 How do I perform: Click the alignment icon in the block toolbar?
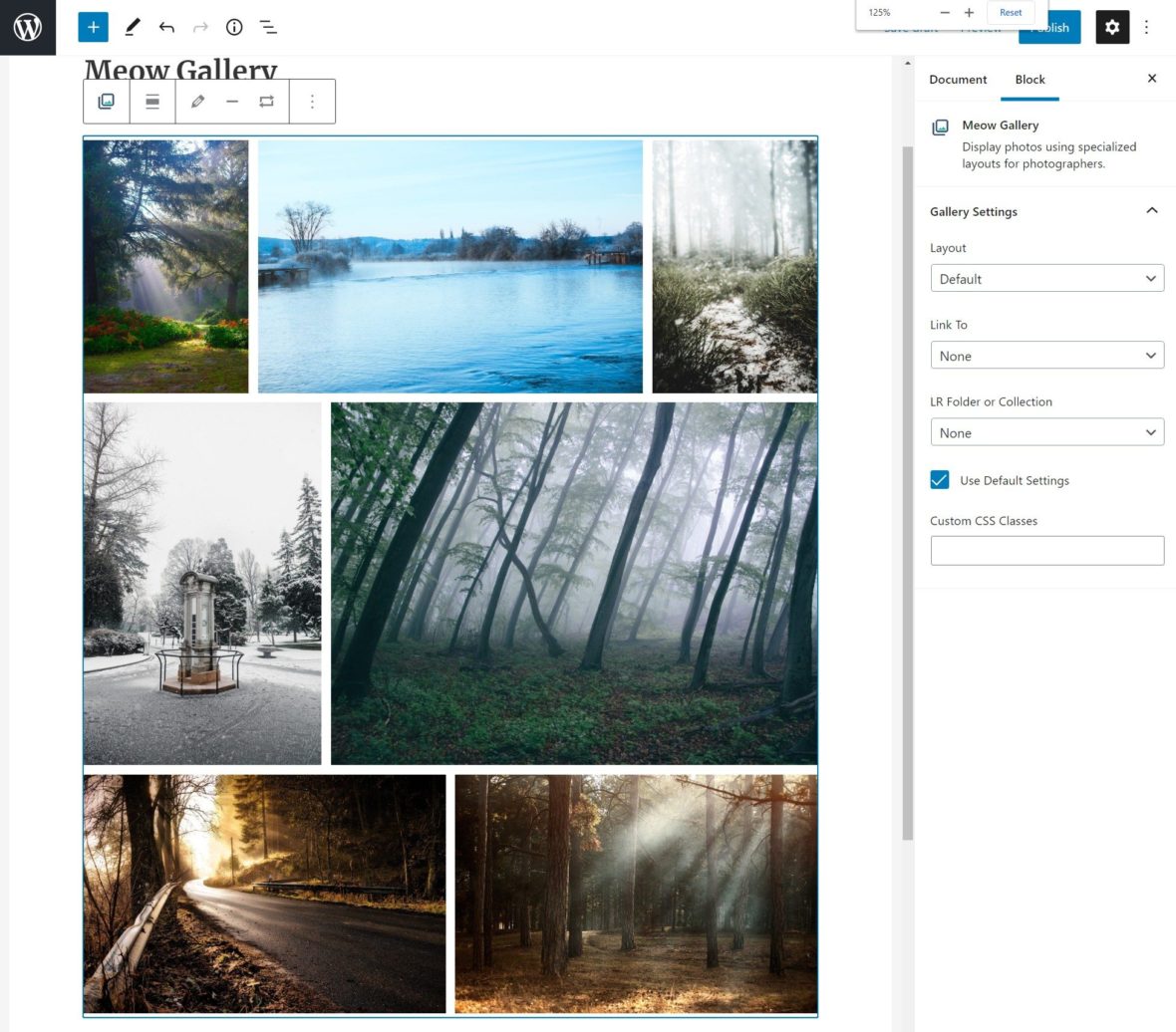click(152, 101)
